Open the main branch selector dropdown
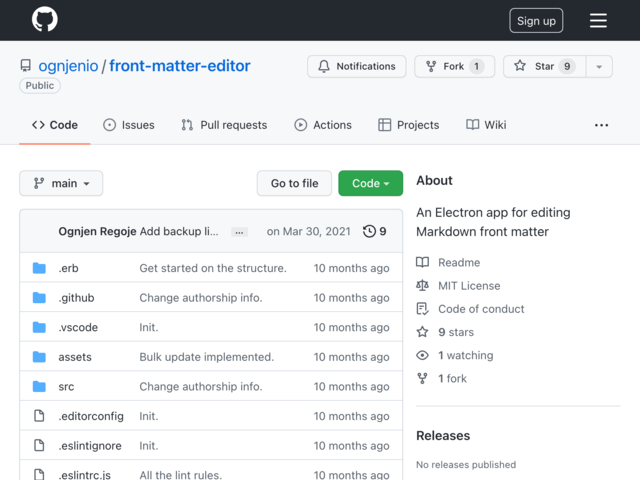The height and width of the screenshot is (480, 640). (x=61, y=183)
